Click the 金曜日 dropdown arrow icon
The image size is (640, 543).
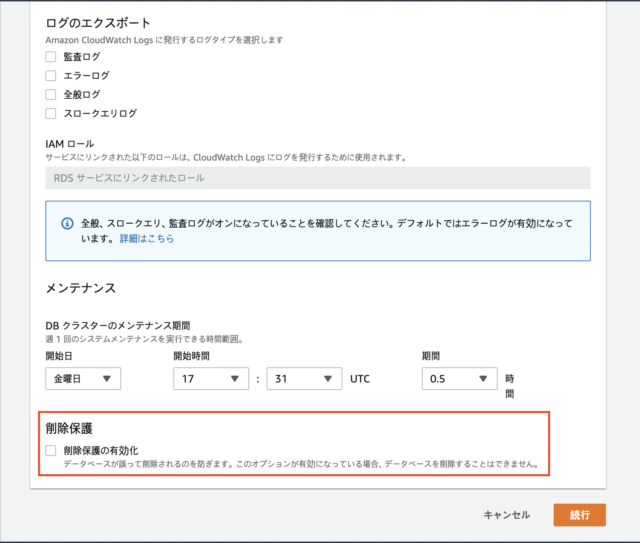coord(107,379)
